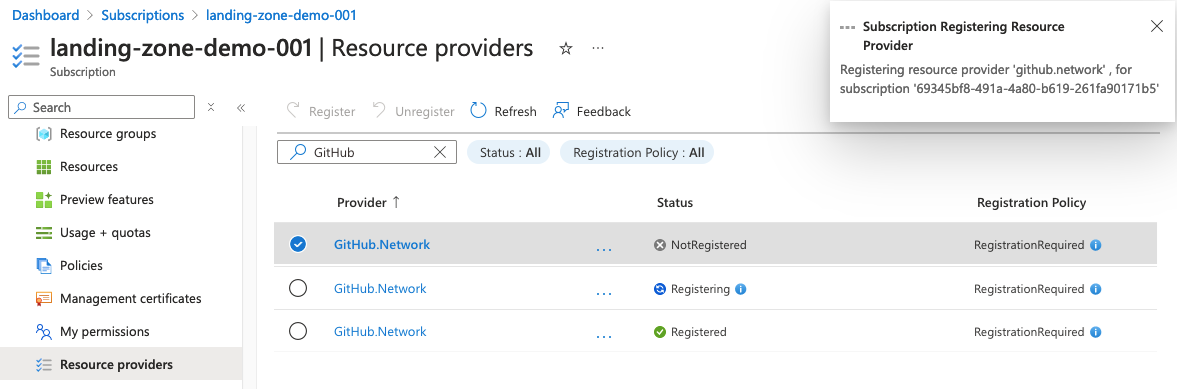Viewport: 1177px width, 389px height.
Task: Open GitHub.Network link in the NotRegistered row
Action: tap(382, 245)
